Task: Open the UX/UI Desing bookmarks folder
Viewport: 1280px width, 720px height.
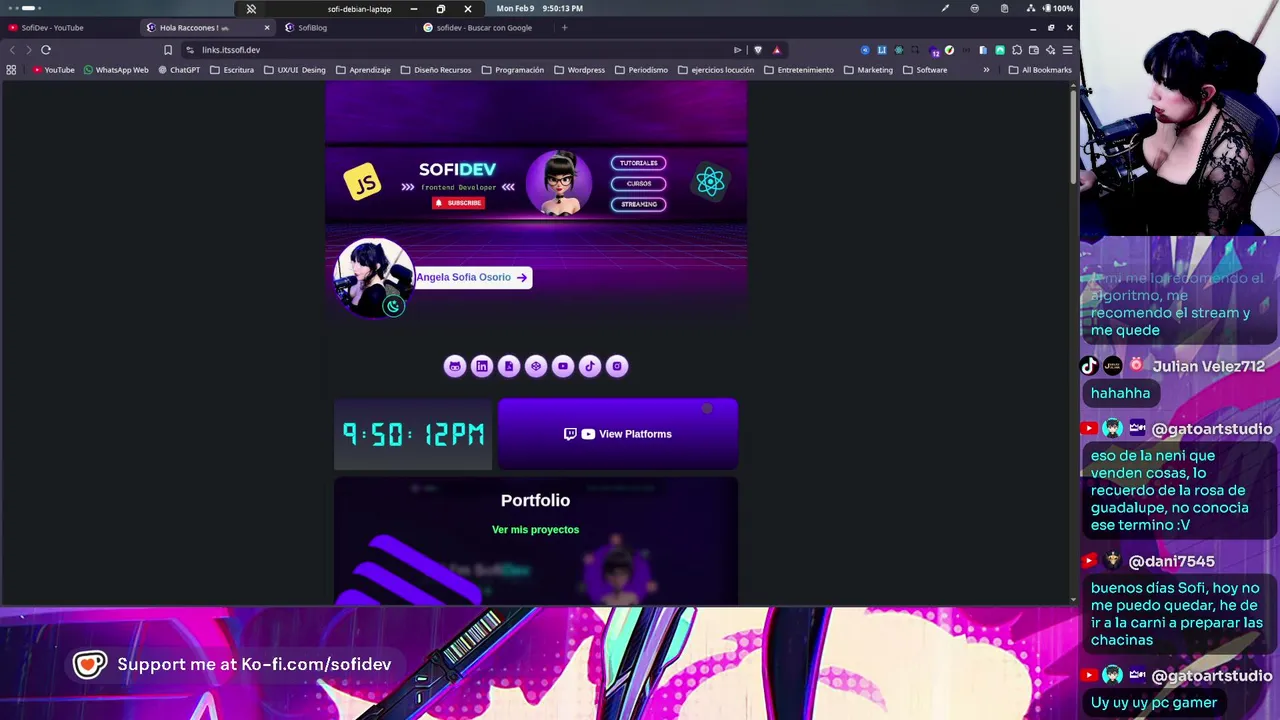Action: coord(295,70)
